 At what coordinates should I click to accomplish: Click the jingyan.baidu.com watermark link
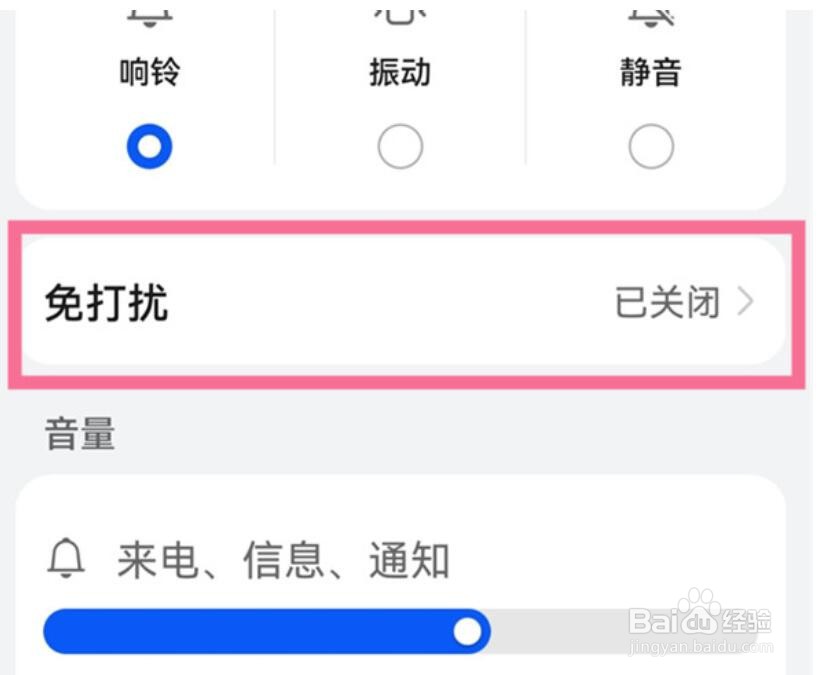[701, 647]
